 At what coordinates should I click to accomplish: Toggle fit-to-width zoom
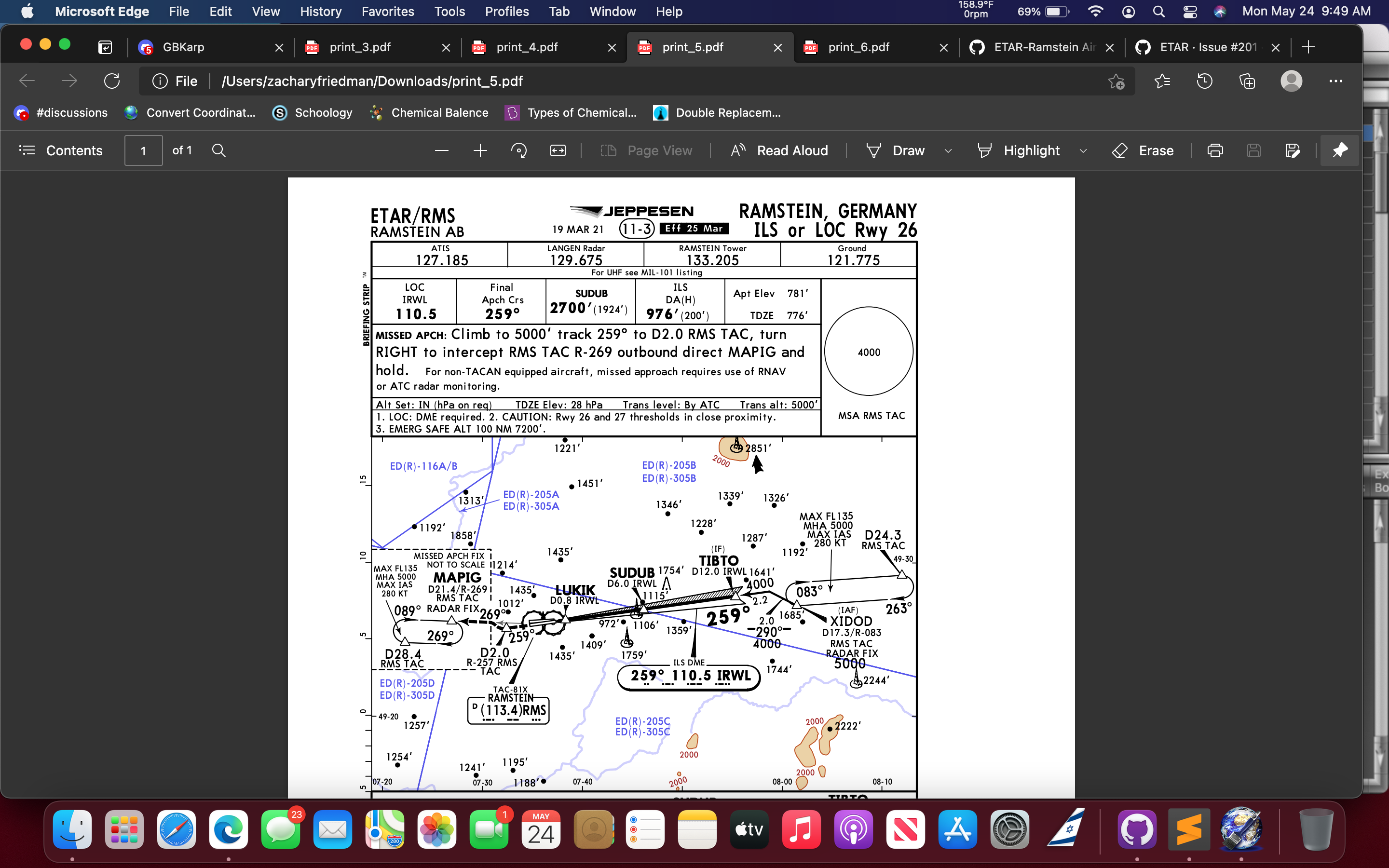pyautogui.click(x=558, y=150)
